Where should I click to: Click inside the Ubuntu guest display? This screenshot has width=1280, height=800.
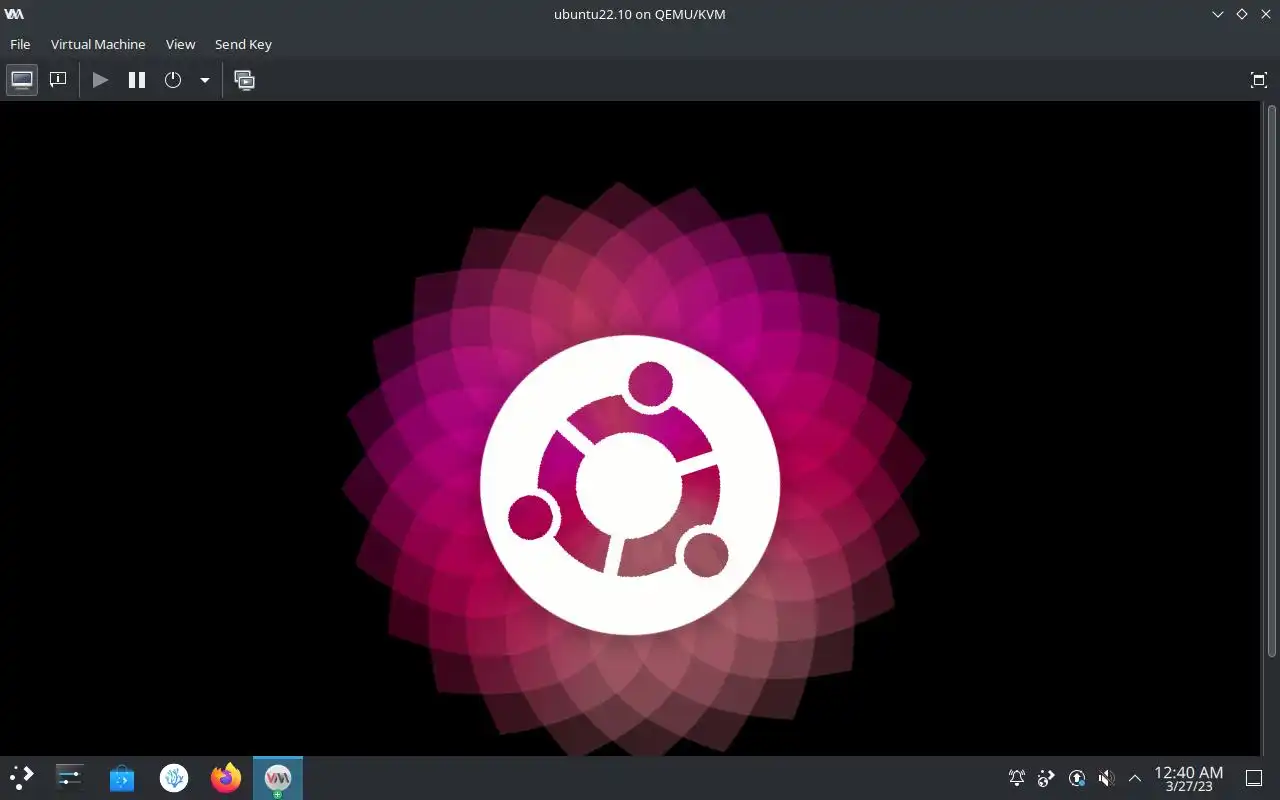tap(631, 428)
